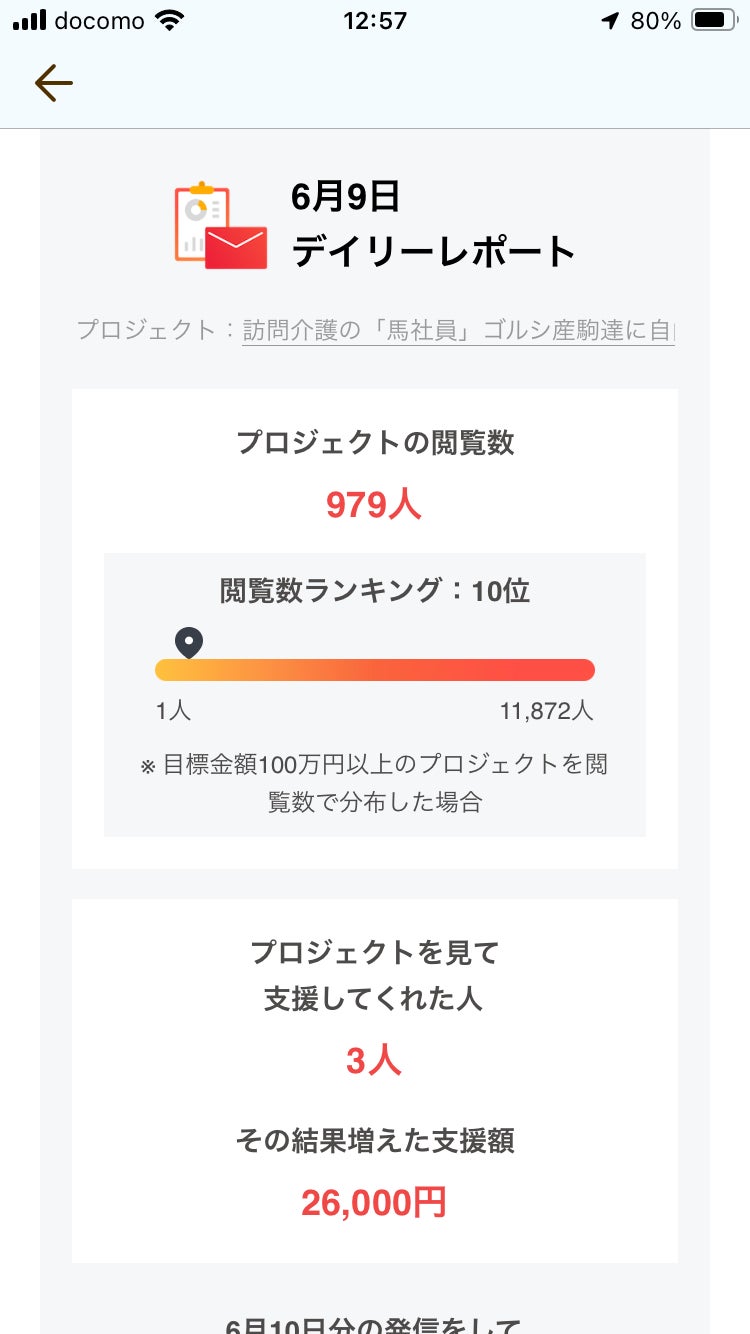The width and height of the screenshot is (750, 1334).
Task: Tap the 3人 supporters count
Action: pos(374,1061)
